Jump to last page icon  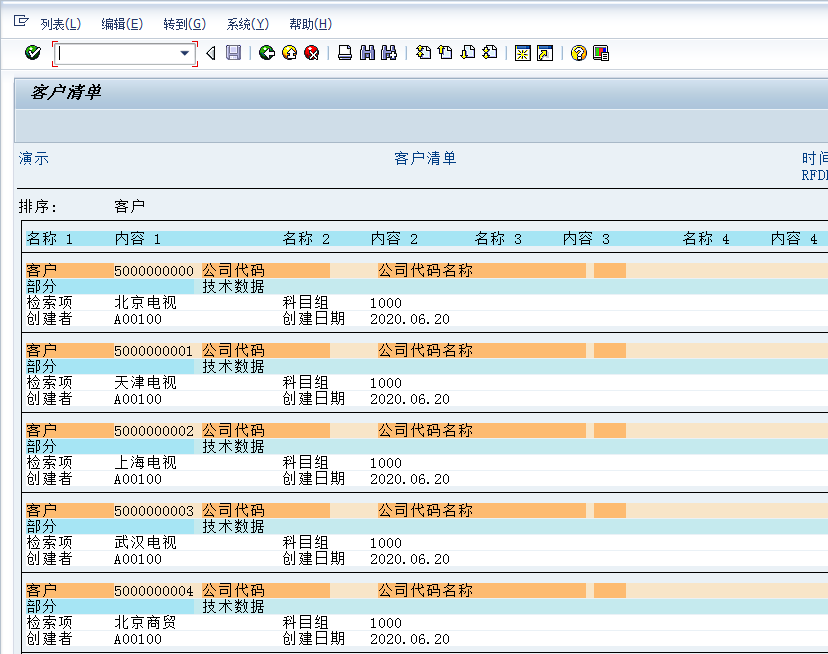(490, 53)
